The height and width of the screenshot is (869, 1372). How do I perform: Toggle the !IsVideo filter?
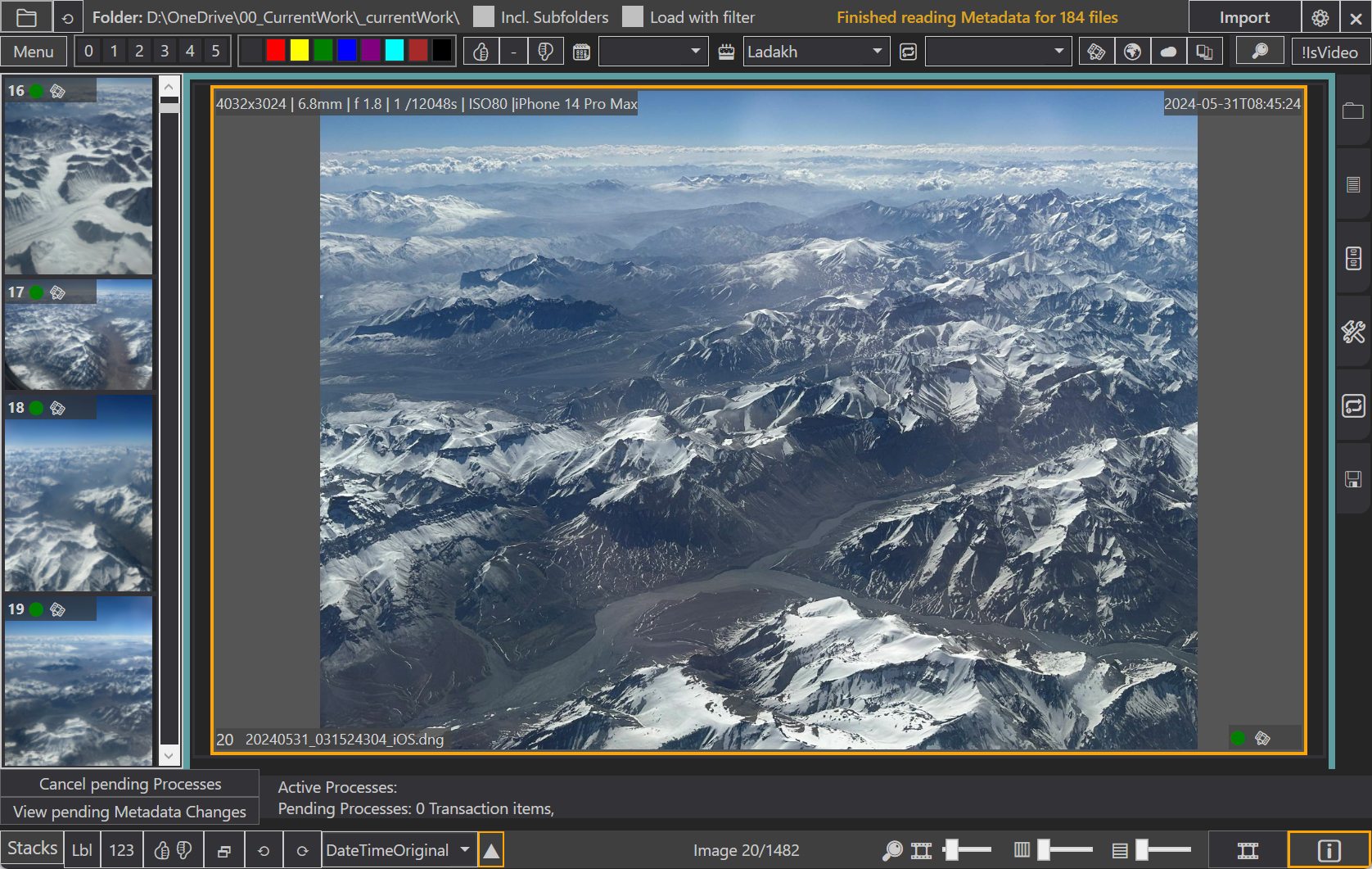[1329, 52]
